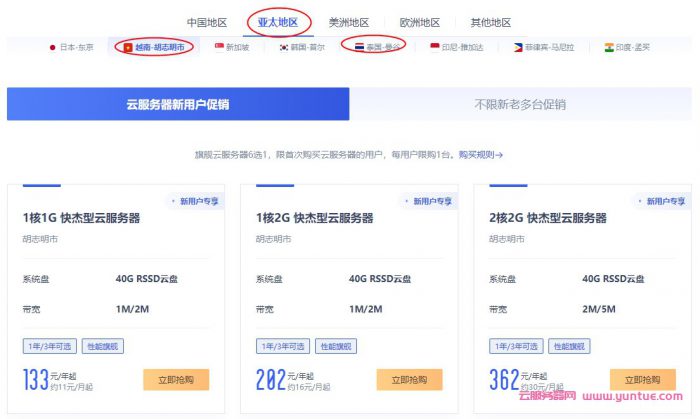
Task: Click the India flag icon for Mumbai
Action: pyautogui.click(x=609, y=47)
